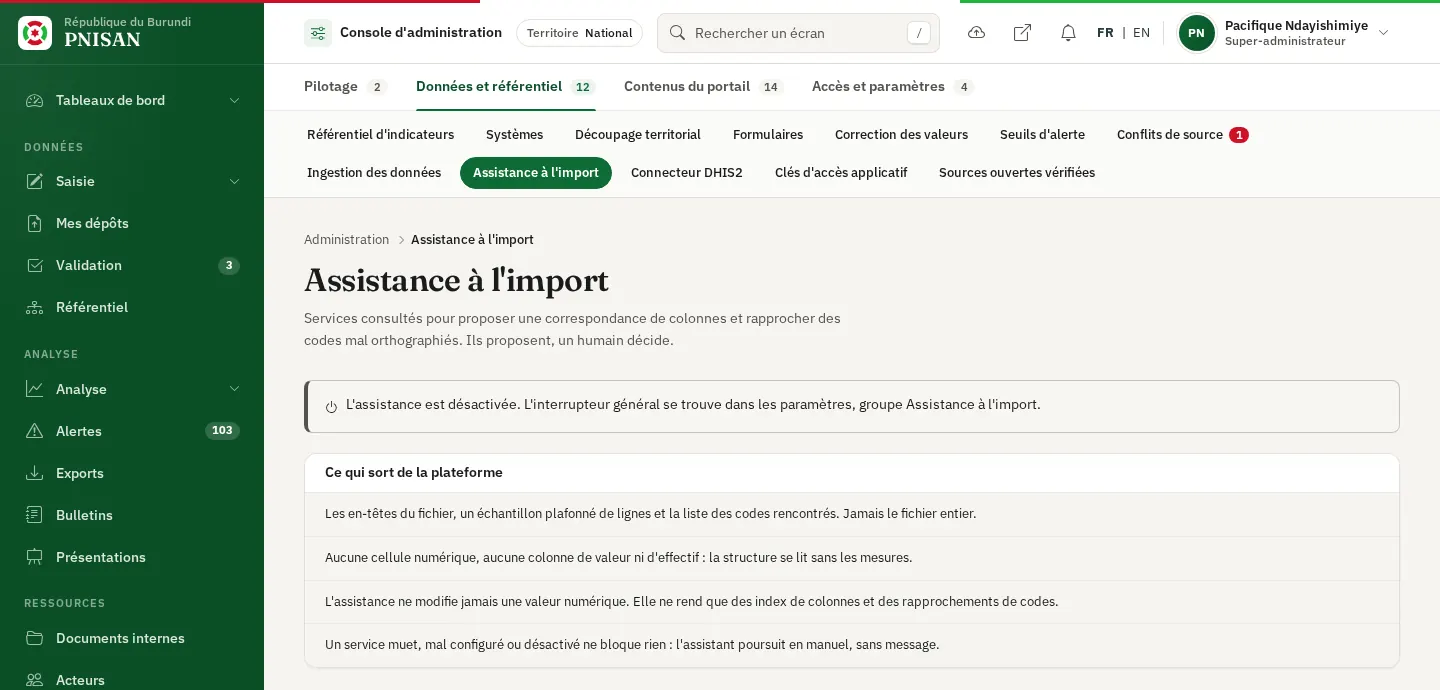
Task: Click the Tableaux de bord gauge icon
Action: pyautogui.click(x=35, y=100)
